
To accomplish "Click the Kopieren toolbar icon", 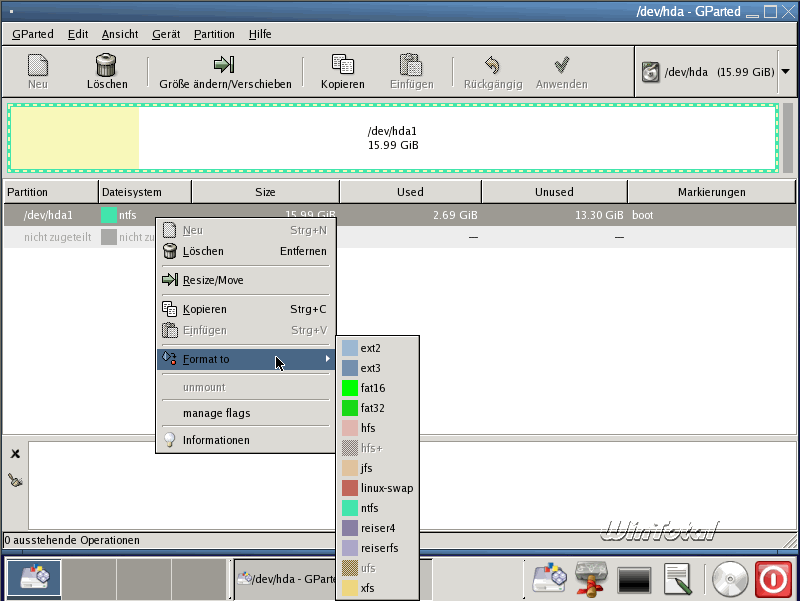I will tap(342, 65).
